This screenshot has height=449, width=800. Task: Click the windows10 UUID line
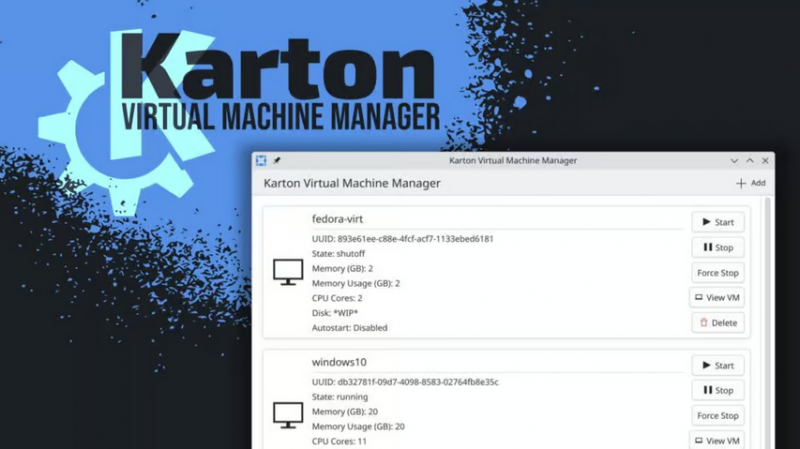(405, 382)
